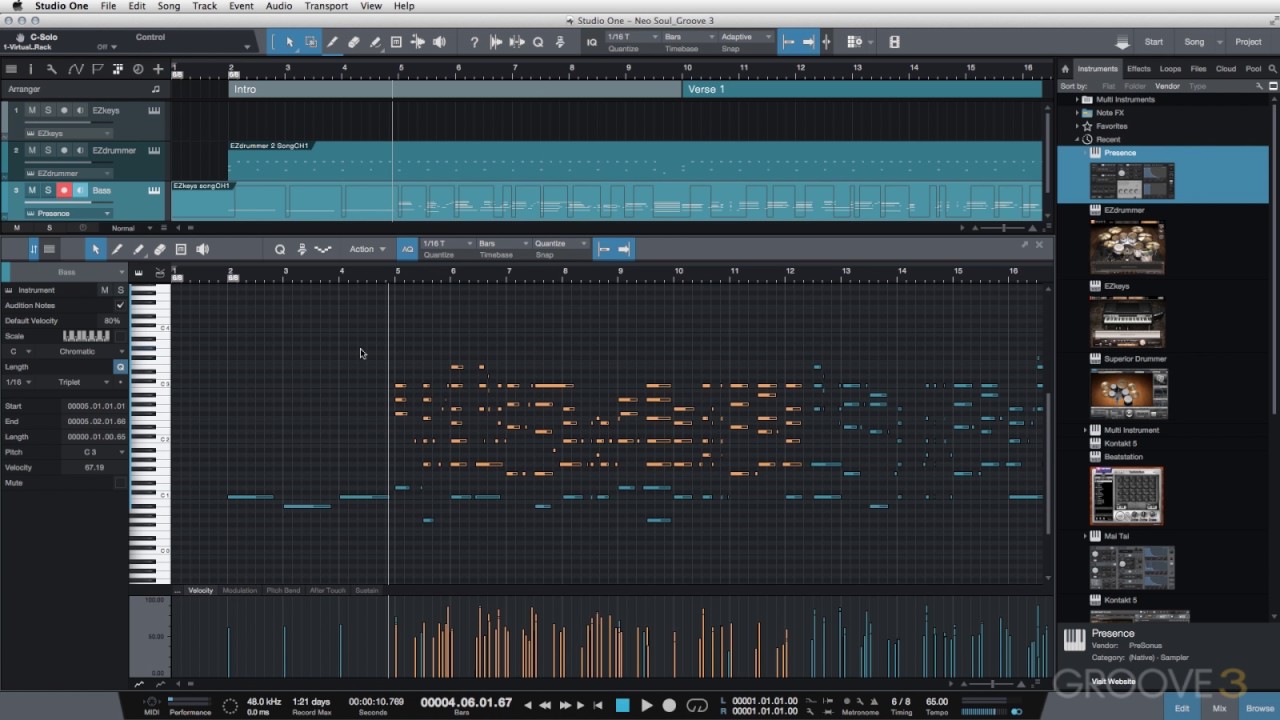Open the track list icon above the Arranger

point(11,69)
